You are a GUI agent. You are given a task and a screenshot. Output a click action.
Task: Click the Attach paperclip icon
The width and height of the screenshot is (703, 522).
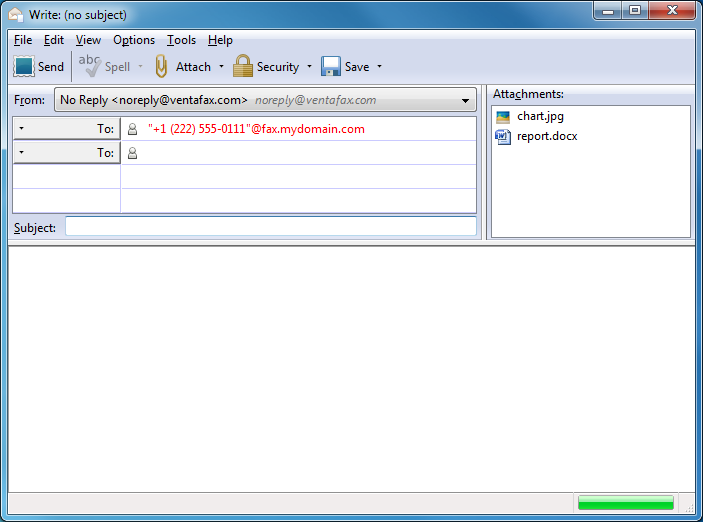pos(161,66)
